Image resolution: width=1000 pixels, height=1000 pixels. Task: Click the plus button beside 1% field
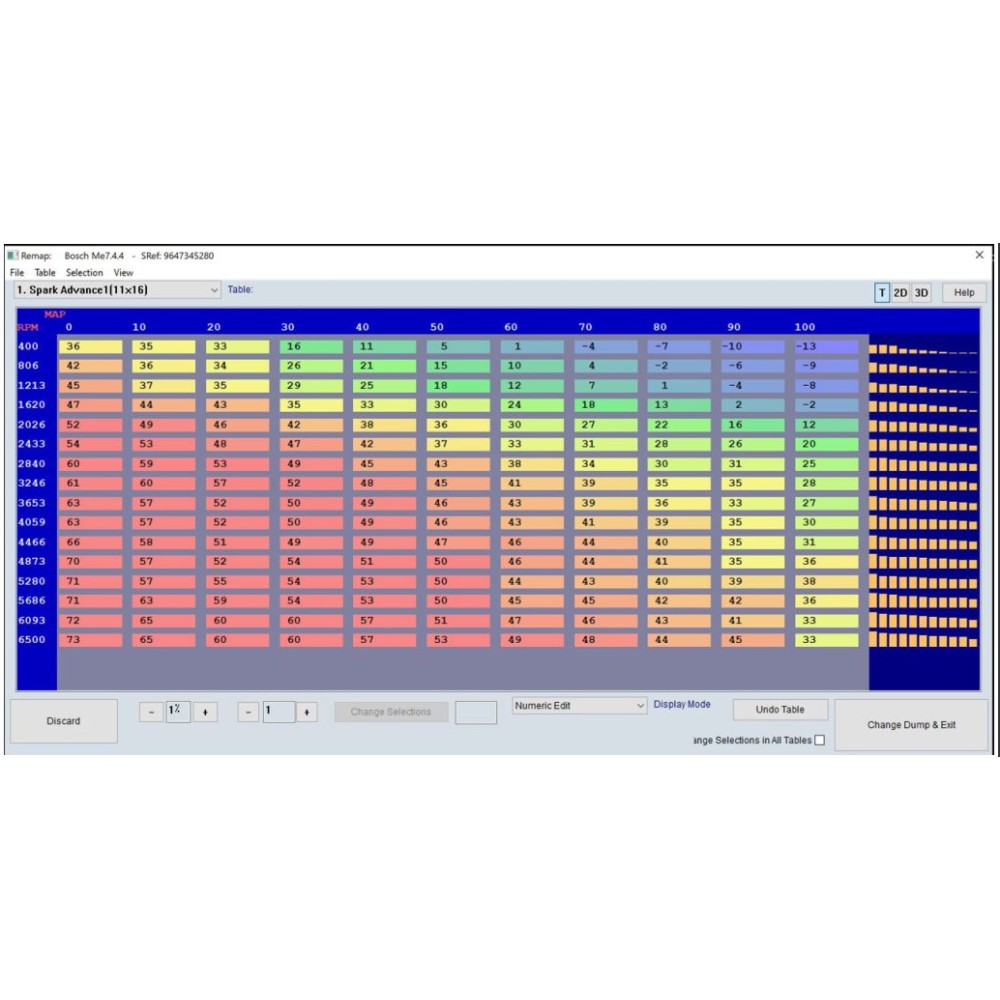(205, 712)
